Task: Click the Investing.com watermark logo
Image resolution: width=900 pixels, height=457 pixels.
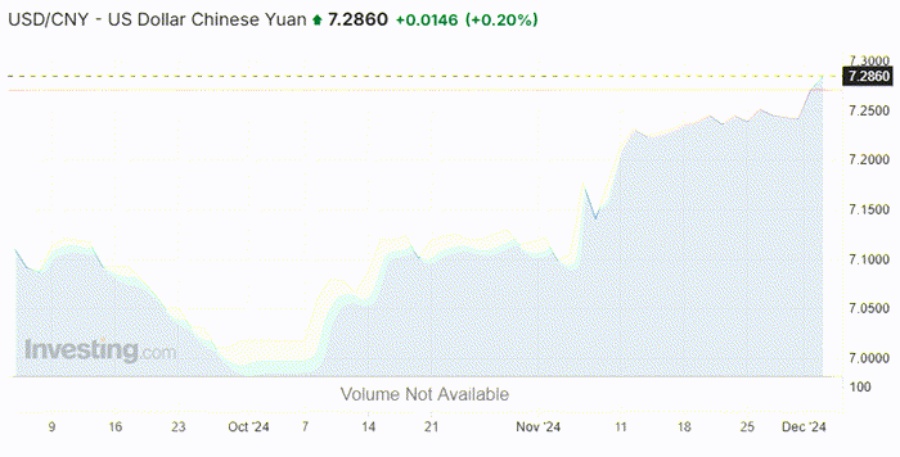Action: 100,351
